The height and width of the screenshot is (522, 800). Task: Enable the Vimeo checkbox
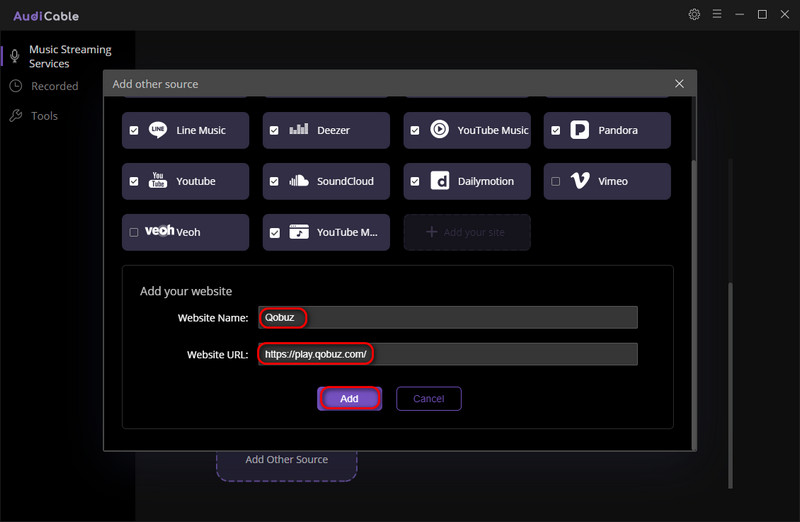click(x=556, y=181)
